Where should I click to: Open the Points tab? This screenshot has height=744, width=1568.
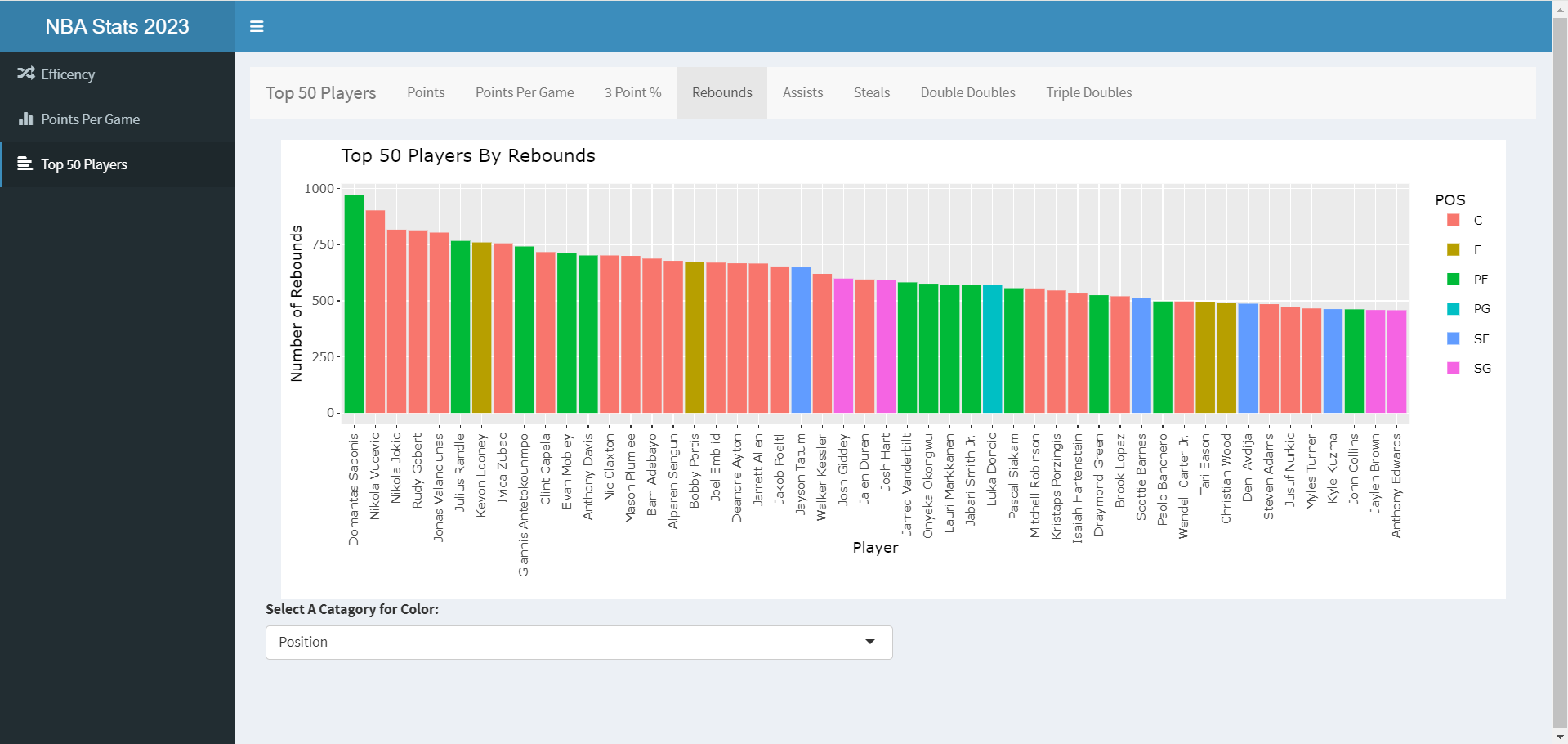[426, 92]
